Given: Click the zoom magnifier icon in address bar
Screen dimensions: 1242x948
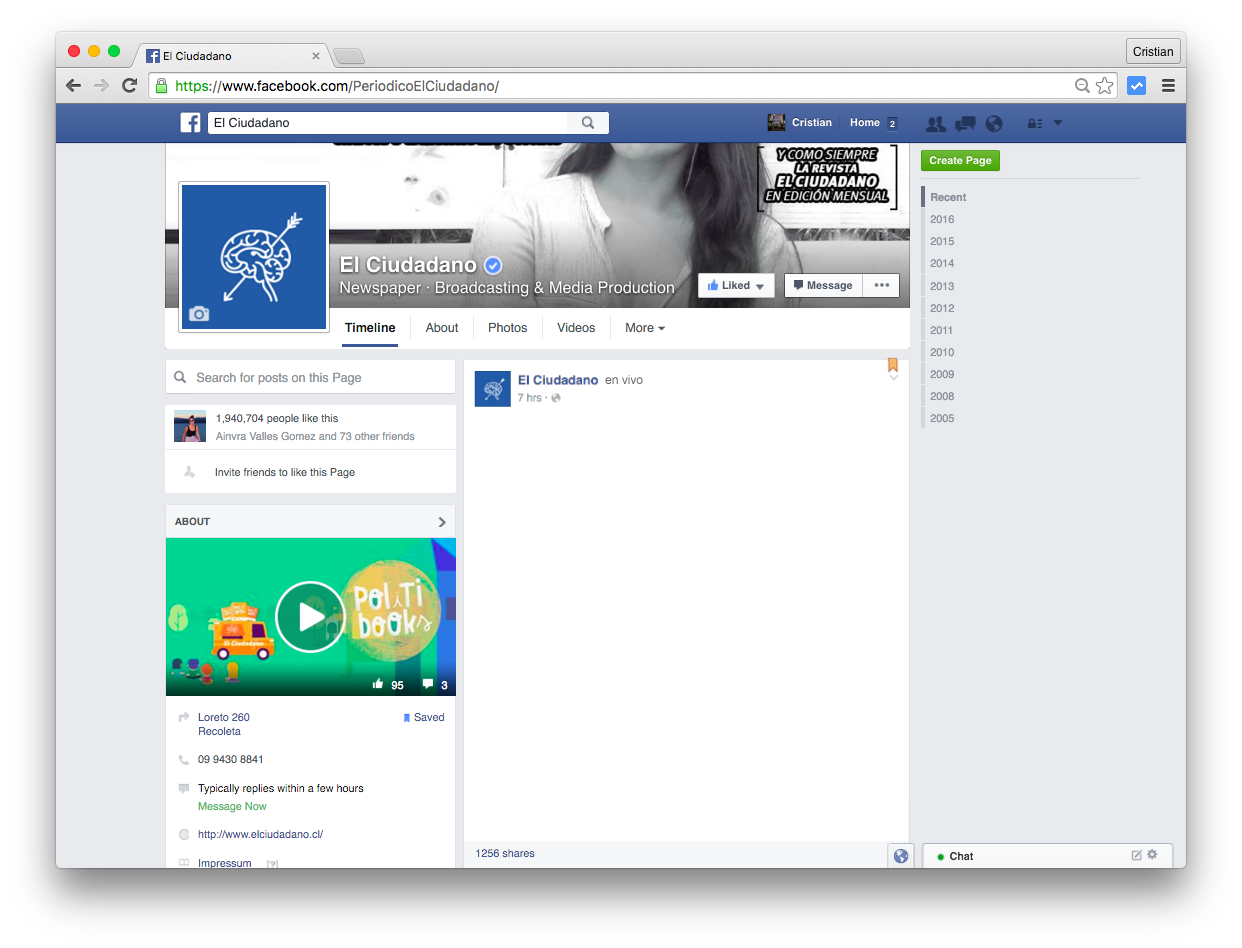Looking at the screenshot, I should (1082, 86).
